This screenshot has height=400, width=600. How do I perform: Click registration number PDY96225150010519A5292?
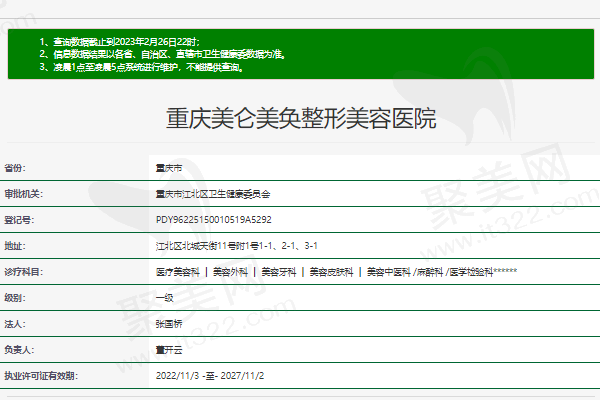point(214,220)
